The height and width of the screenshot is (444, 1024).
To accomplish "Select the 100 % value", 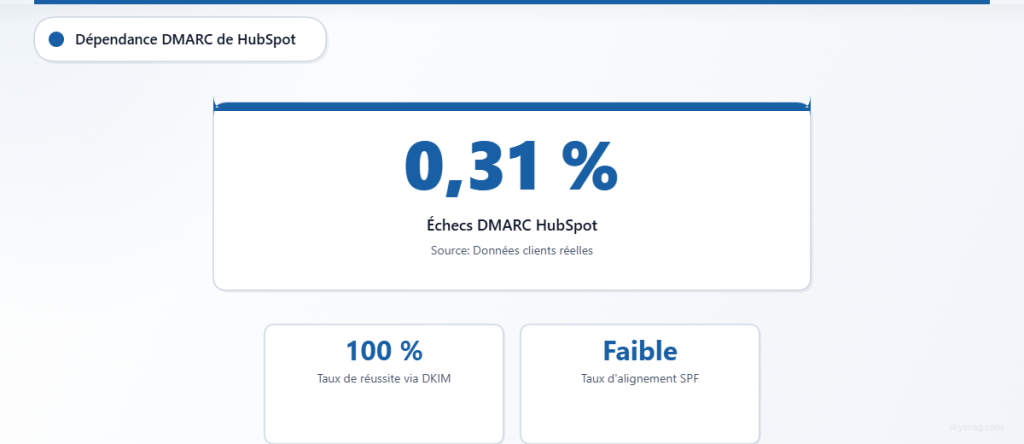I will pyautogui.click(x=384, y=351).
